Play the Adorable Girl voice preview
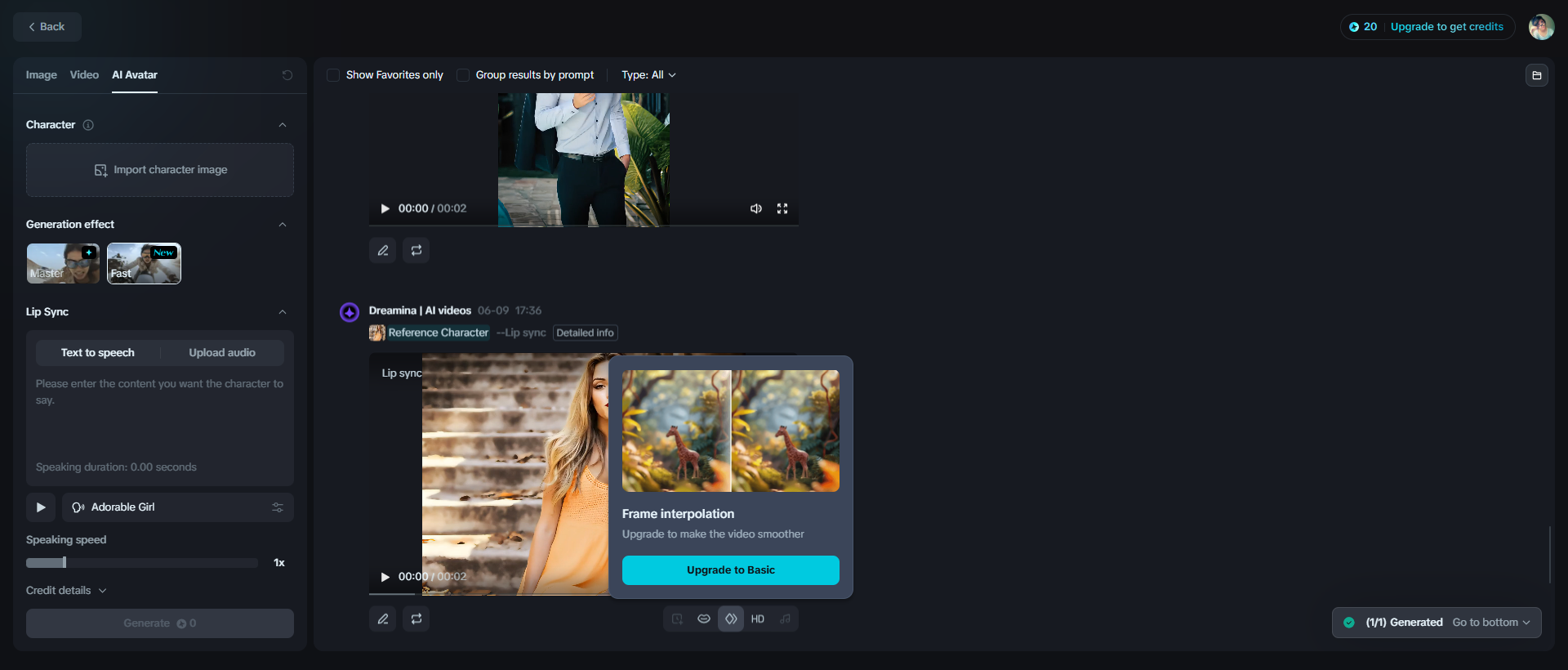The height and width of the screenshot is (670, 1568). pos(41,507)
